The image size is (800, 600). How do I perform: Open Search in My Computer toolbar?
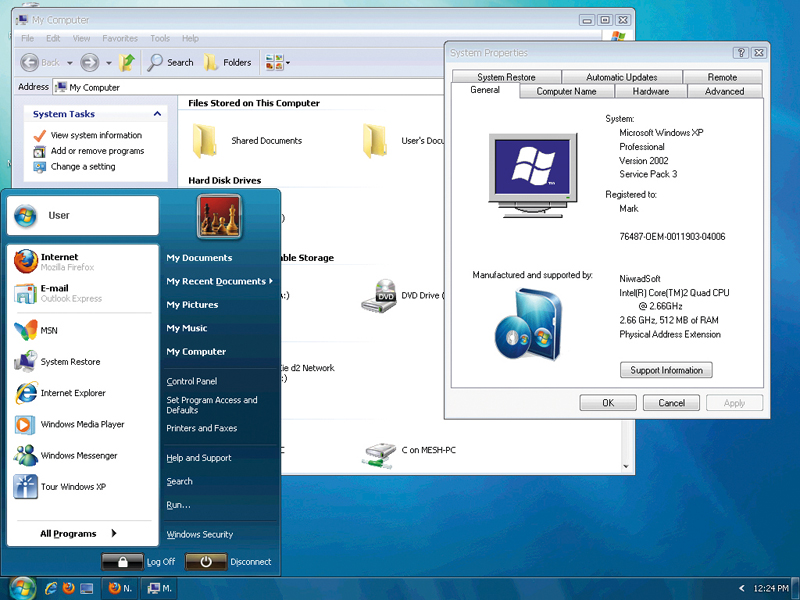pyautogui.click(x=170, y=62)
